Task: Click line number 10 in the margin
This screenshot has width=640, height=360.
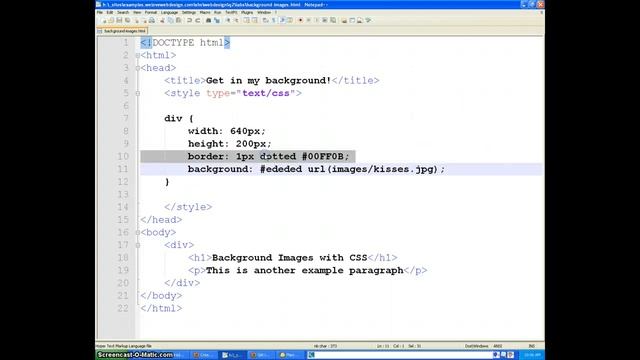Action: coord(123,156)
